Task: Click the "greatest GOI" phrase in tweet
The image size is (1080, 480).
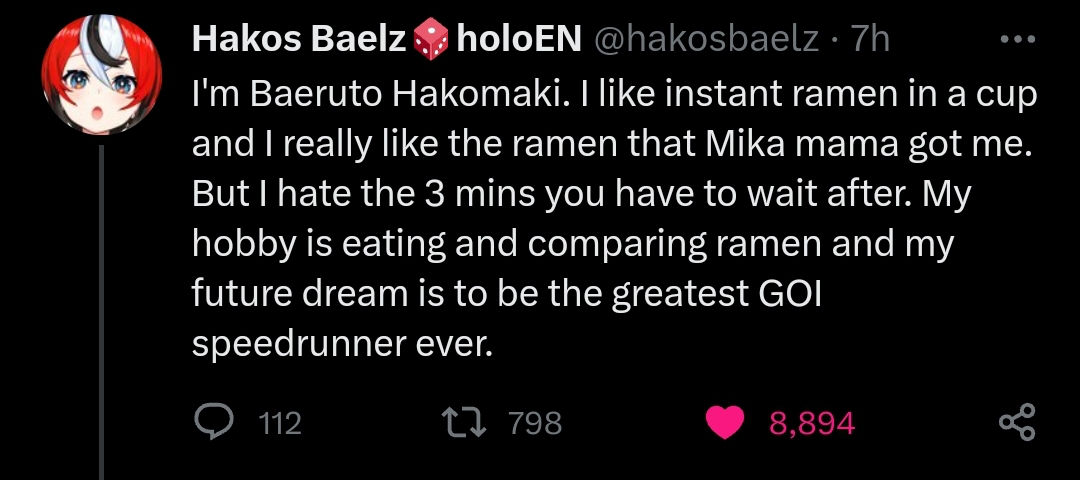Action: (x=713, y=295)
